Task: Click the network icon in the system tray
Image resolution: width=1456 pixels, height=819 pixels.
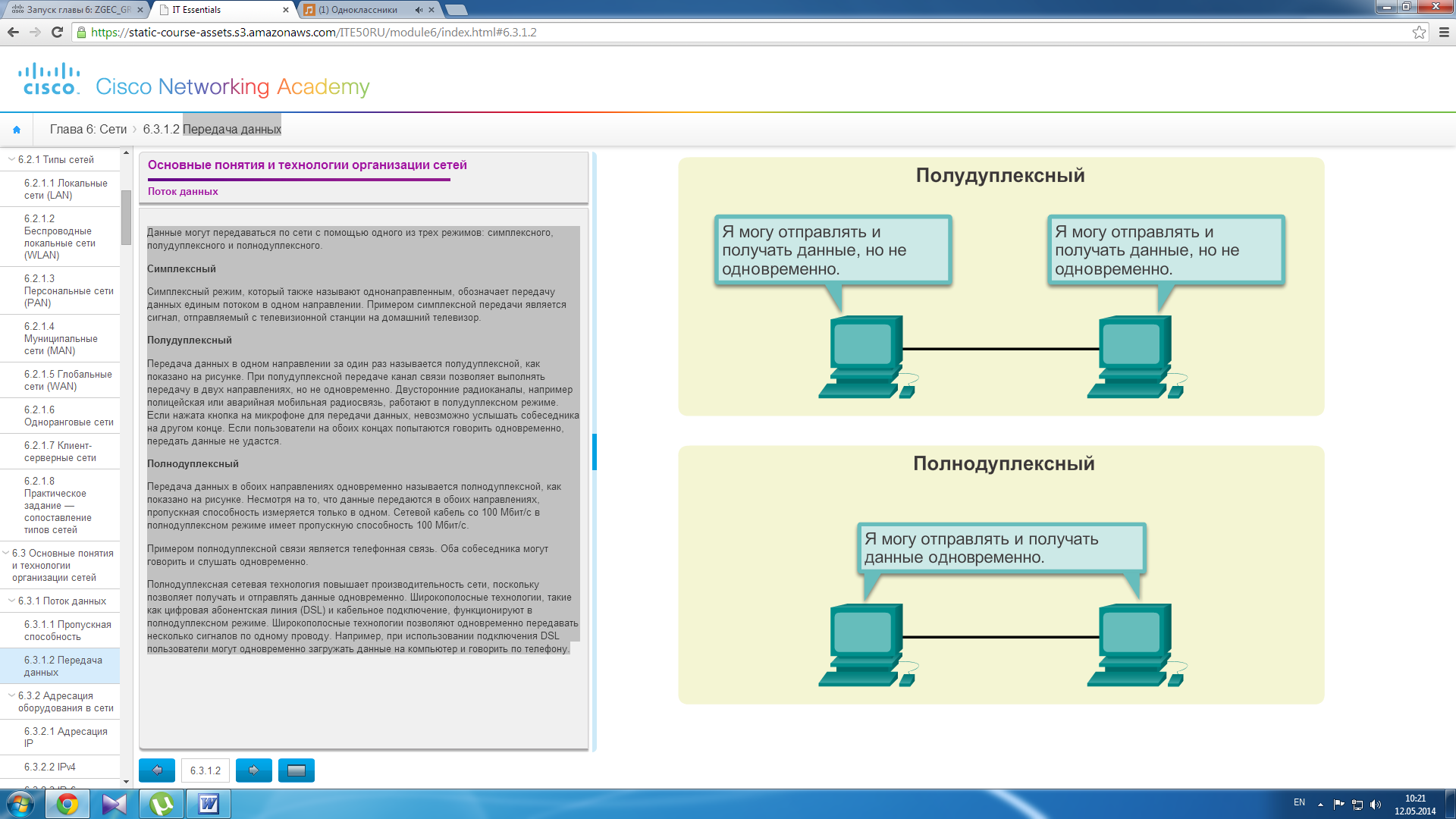Action: click(x=1357, y=805)
